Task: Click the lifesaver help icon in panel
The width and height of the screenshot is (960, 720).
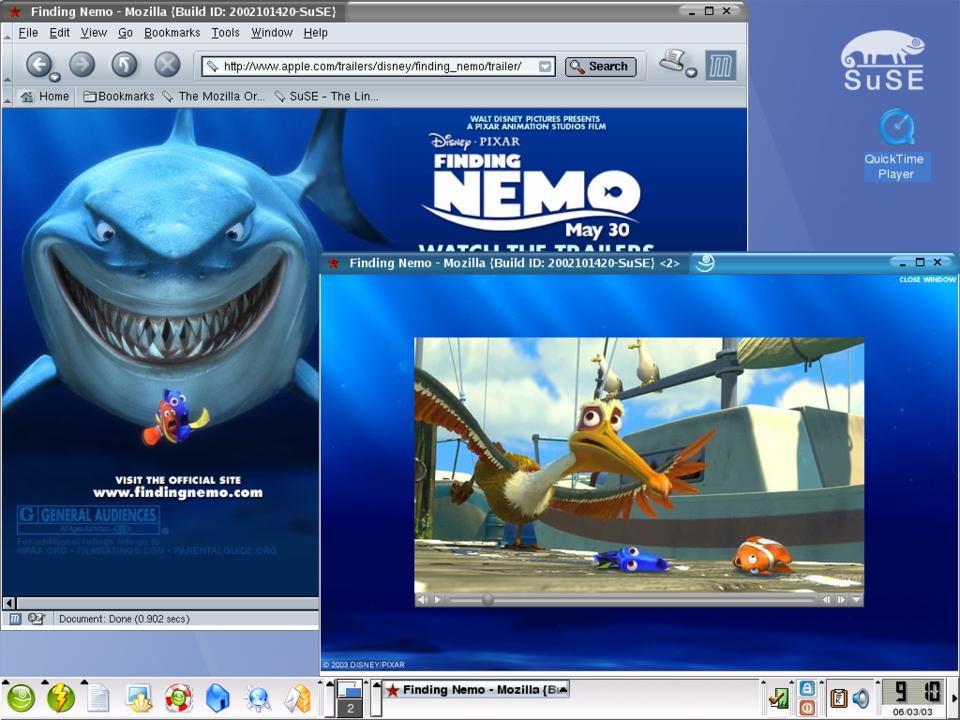Action: tap(178, 697)
